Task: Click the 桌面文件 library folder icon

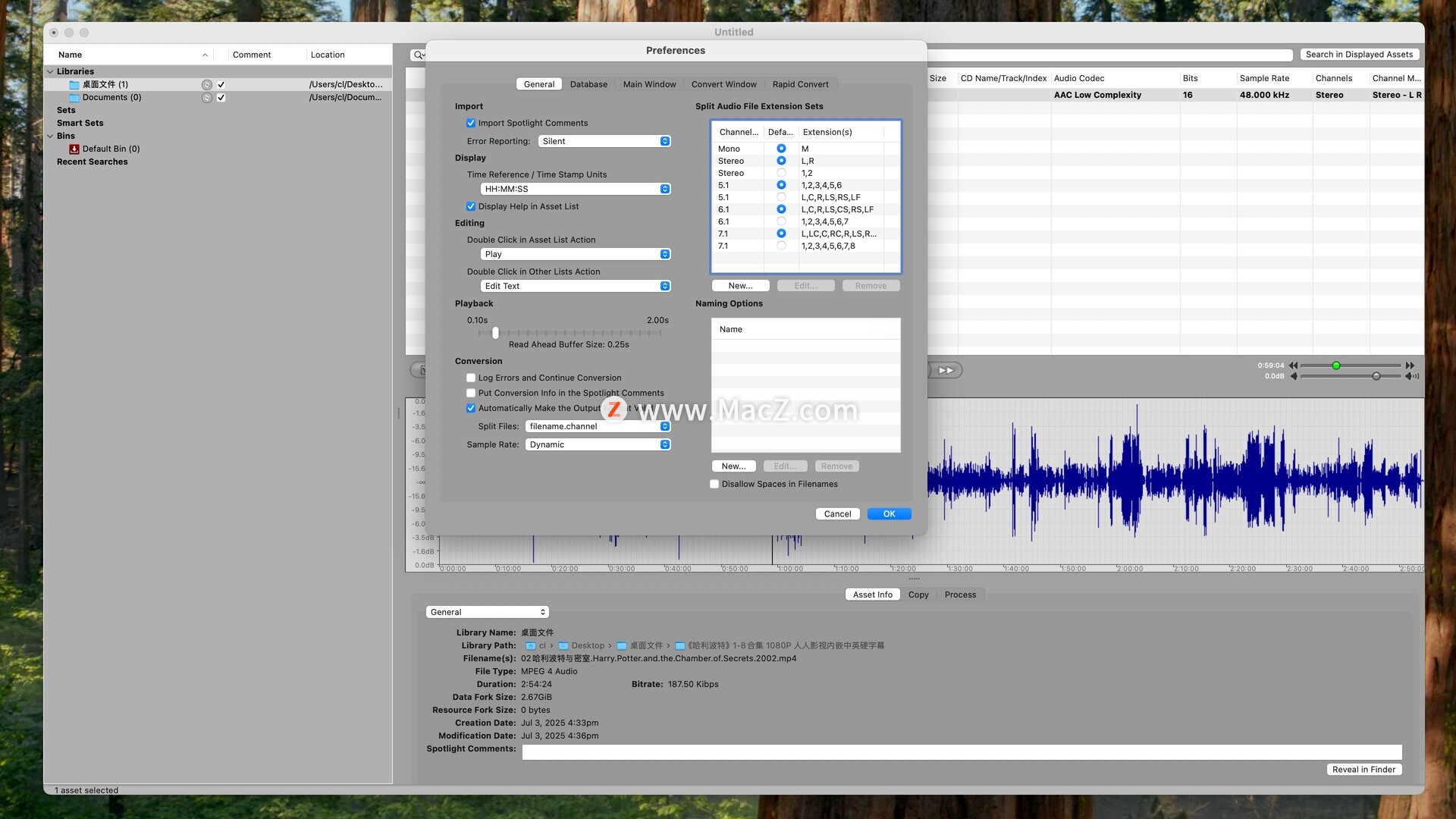Action: [x=74, y=85]
